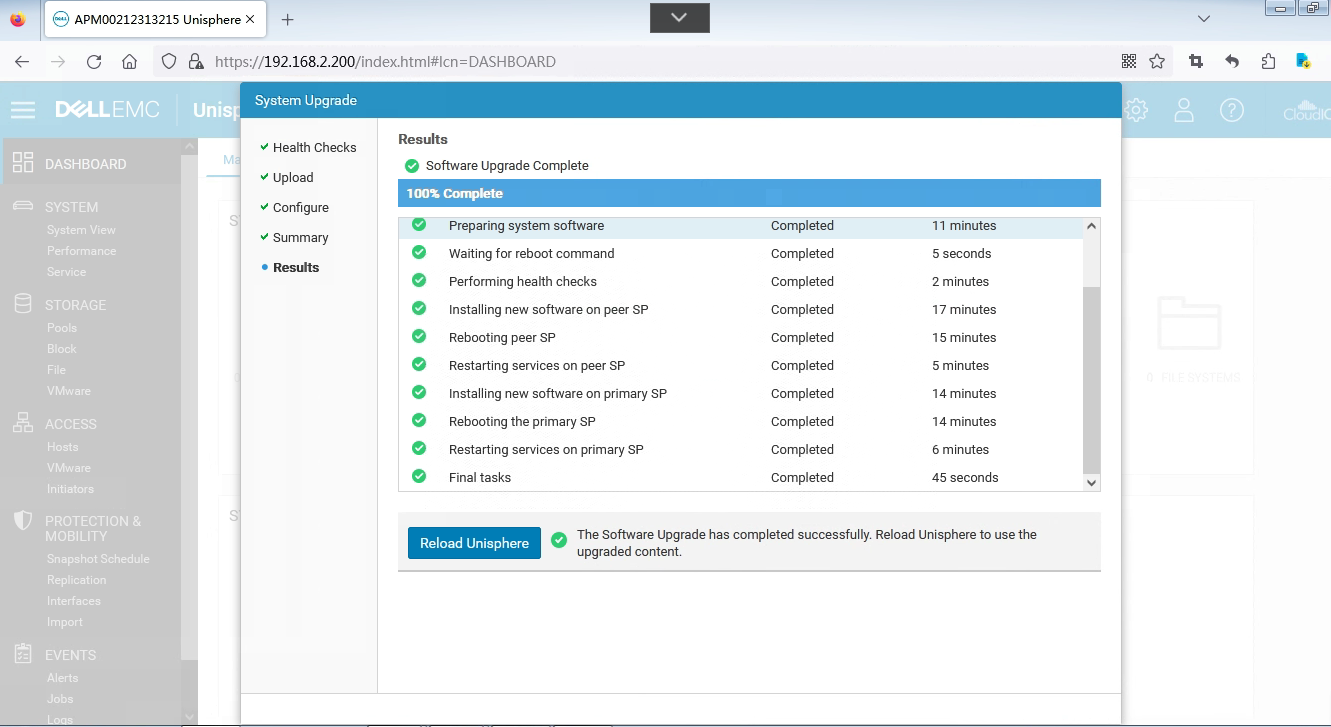Image resolution: width=1331 pixels, height=727 pixels.
Task: Bookmark this page with star icon
Action: [1157, 62]
